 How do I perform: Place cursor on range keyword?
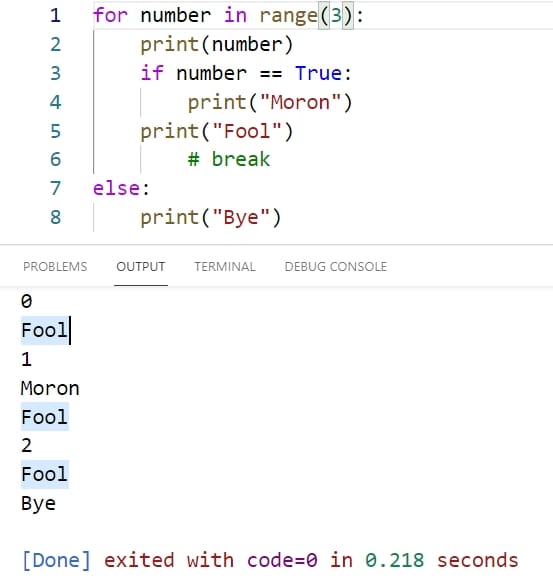tap(288, 16)
